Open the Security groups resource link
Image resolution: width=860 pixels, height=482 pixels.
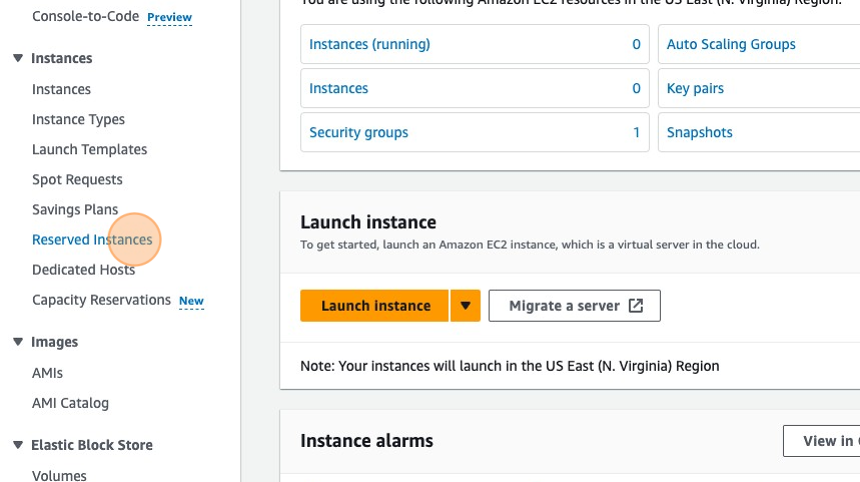[x=358, y=132]
